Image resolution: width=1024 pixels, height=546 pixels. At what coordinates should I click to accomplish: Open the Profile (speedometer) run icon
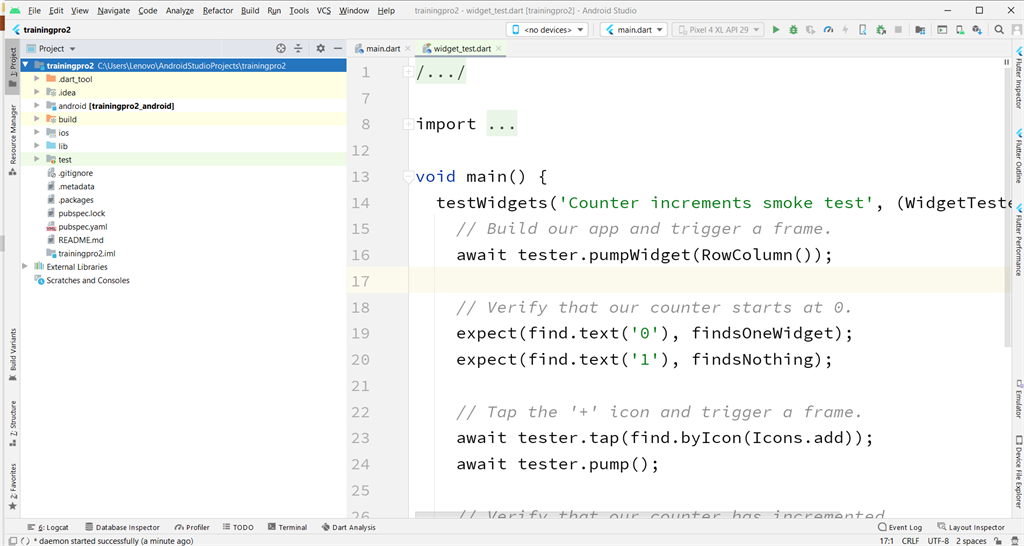click(828, 29)
